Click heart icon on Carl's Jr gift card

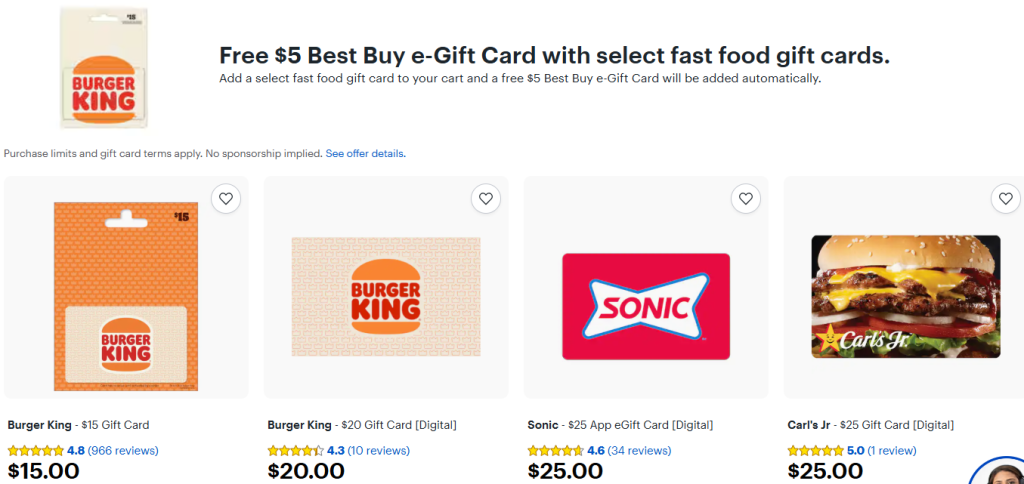[1005, 199]
